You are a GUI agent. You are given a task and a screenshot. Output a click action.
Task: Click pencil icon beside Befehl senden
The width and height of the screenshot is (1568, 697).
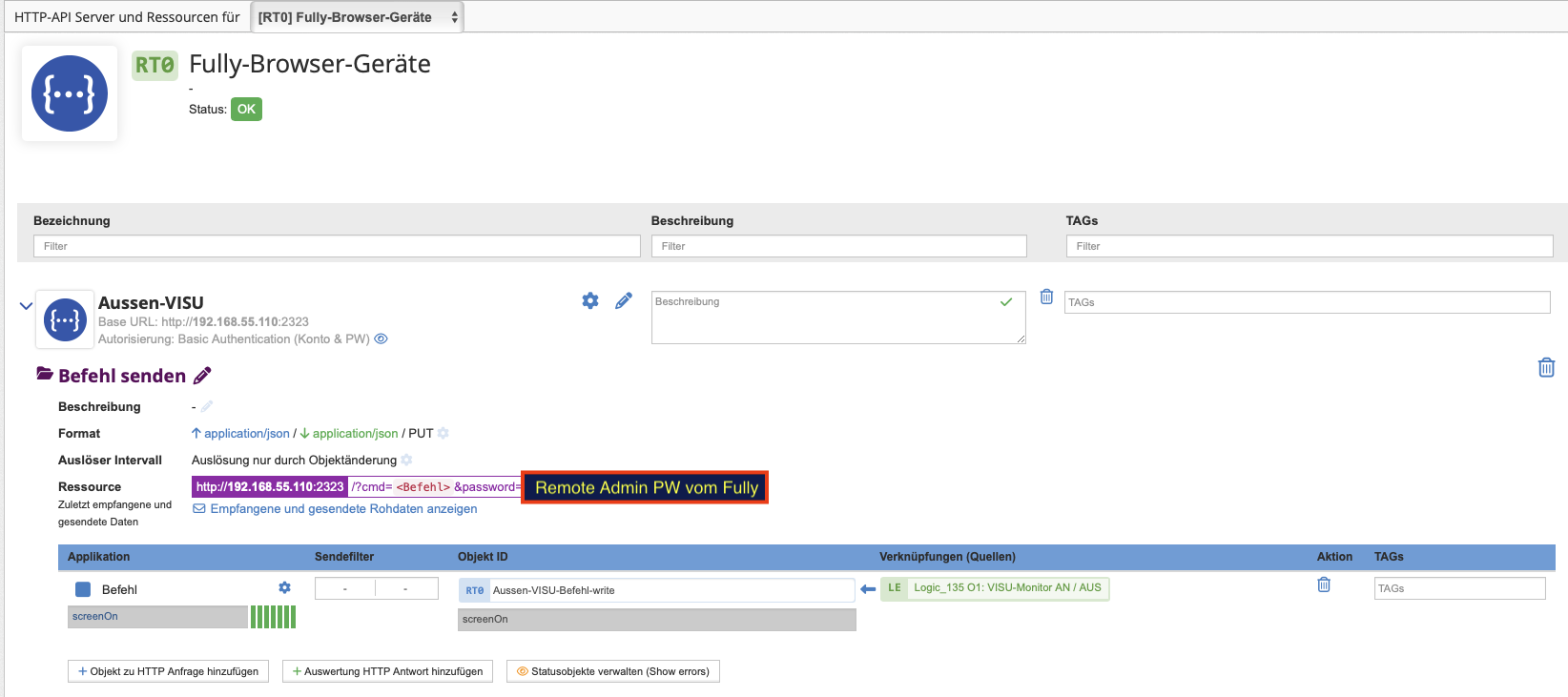[x=202, y=376]
